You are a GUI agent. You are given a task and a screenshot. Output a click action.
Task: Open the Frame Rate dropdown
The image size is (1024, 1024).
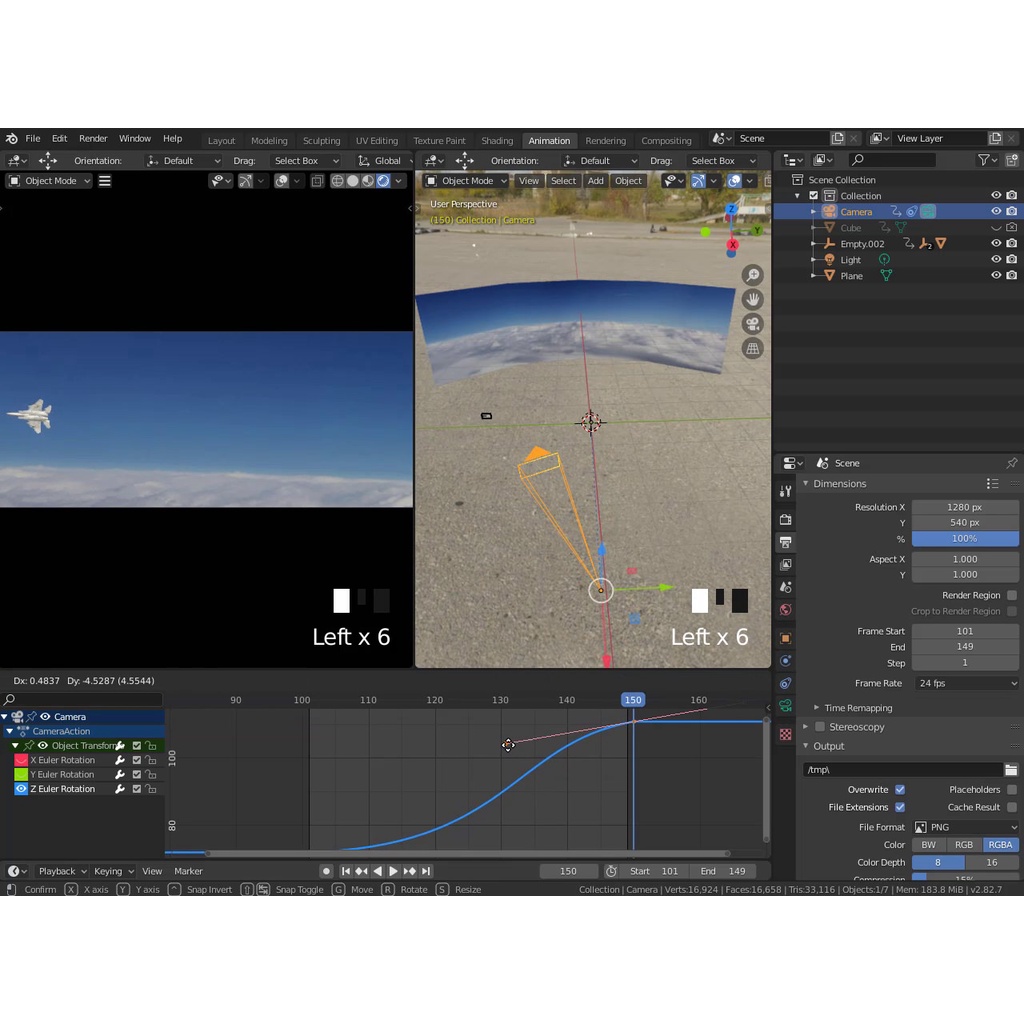click(965, 683)
